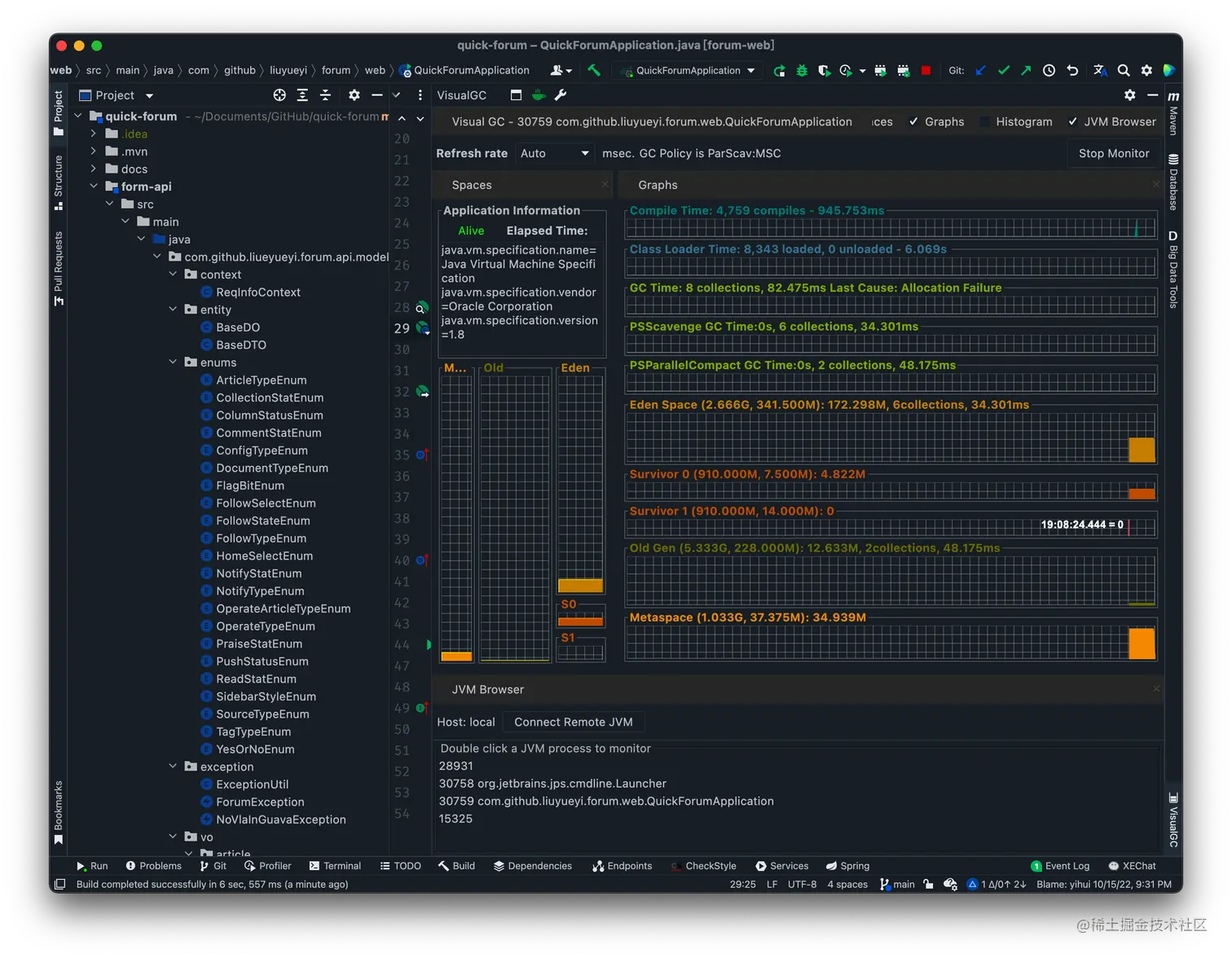Click the Debug bug icon in toolbar
This screenshot has height=958, width=1232.
802,71
